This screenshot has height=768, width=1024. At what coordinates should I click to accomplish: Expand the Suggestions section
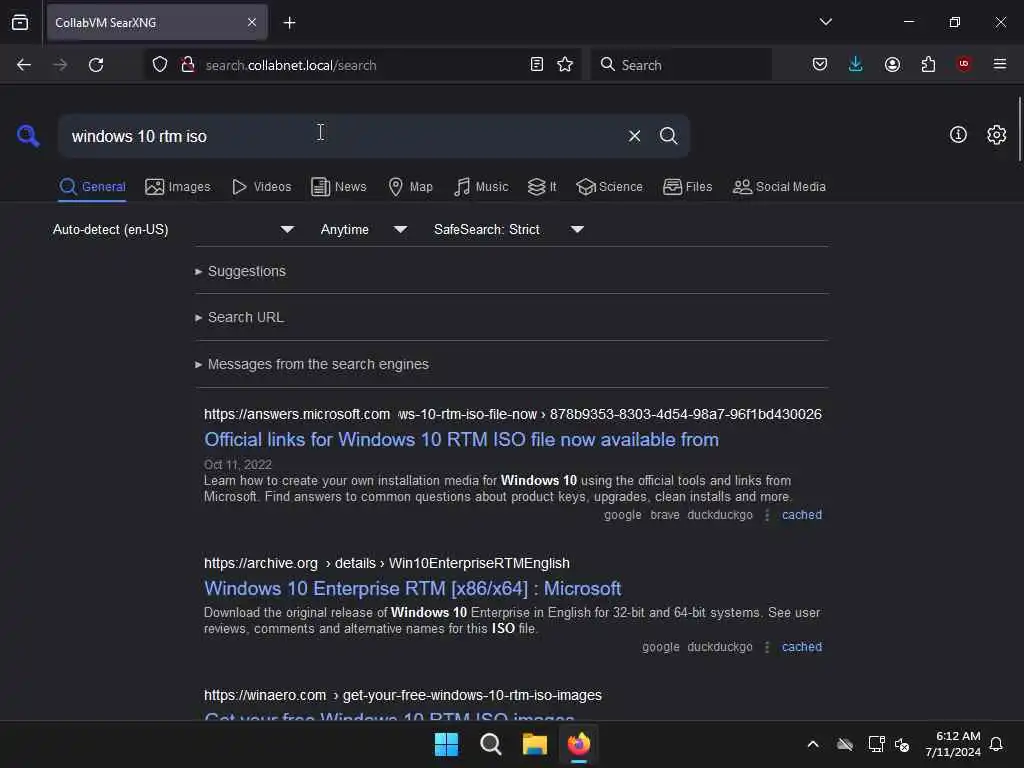(240, 271)
